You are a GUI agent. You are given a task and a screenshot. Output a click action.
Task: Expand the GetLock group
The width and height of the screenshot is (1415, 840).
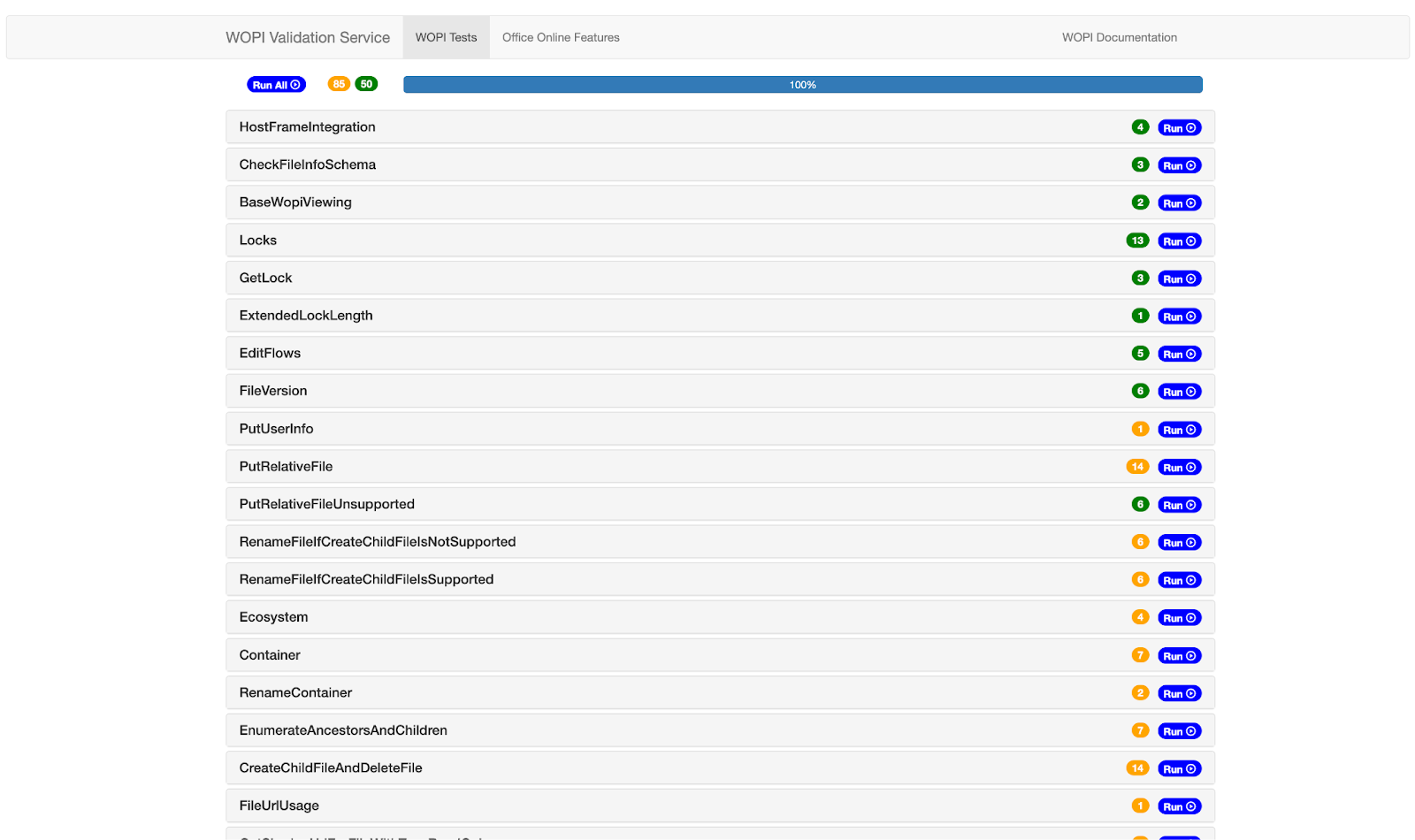coord(720,278)
